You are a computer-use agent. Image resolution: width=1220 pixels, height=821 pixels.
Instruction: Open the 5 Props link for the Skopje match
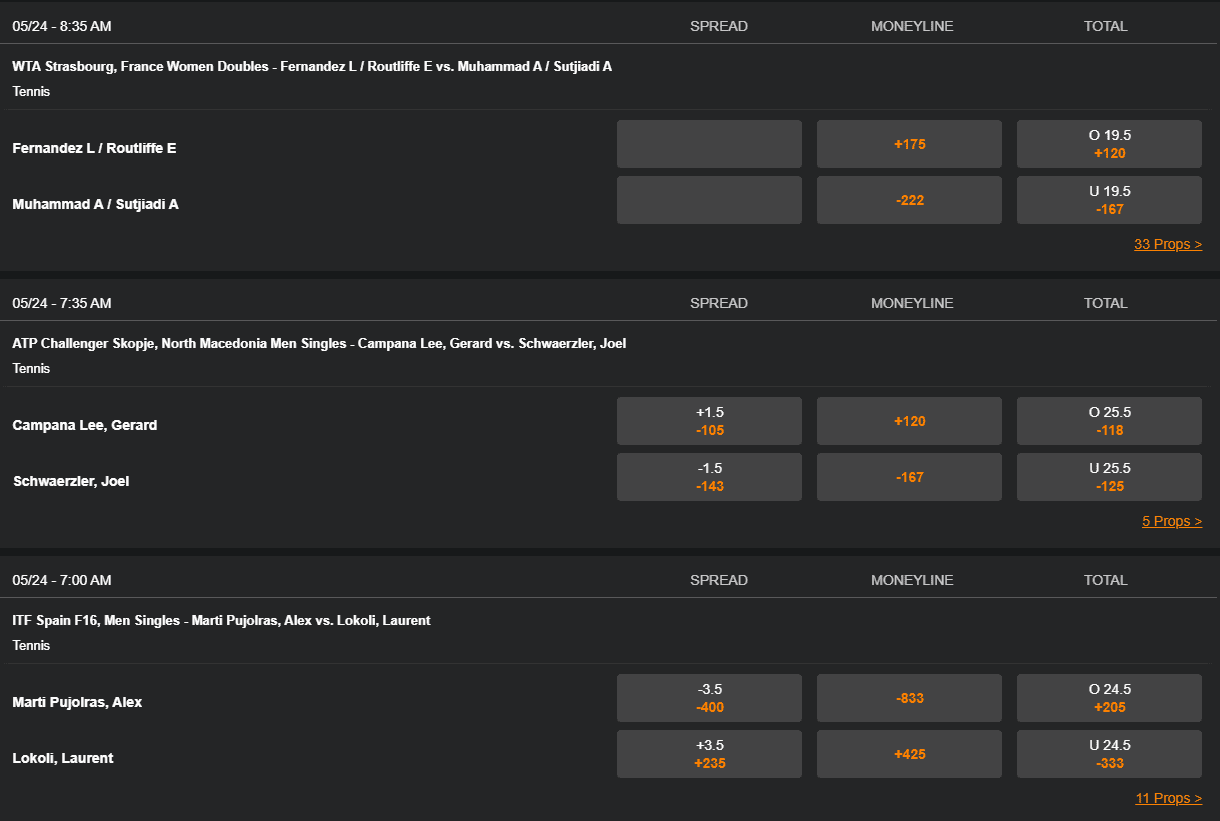click(x=1172, y=520)
